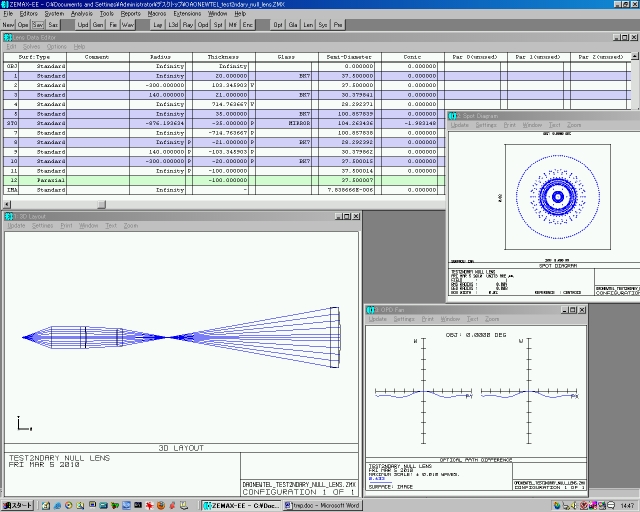640x512 pixels.
Task: Click Zoom in OPD Fan window
Action: [x=492, y=319]
